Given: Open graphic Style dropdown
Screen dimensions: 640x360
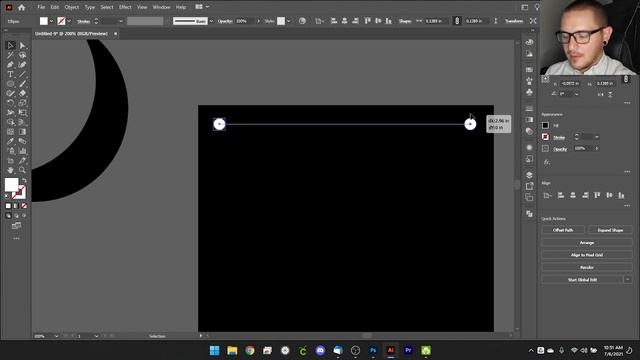Looking at the screenshot, I should 288,21.
